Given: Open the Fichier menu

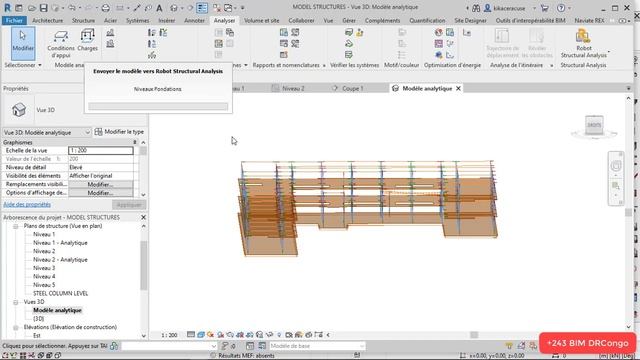Looking at the screenshot, I should pyautogui.click(x=14, y=20).
